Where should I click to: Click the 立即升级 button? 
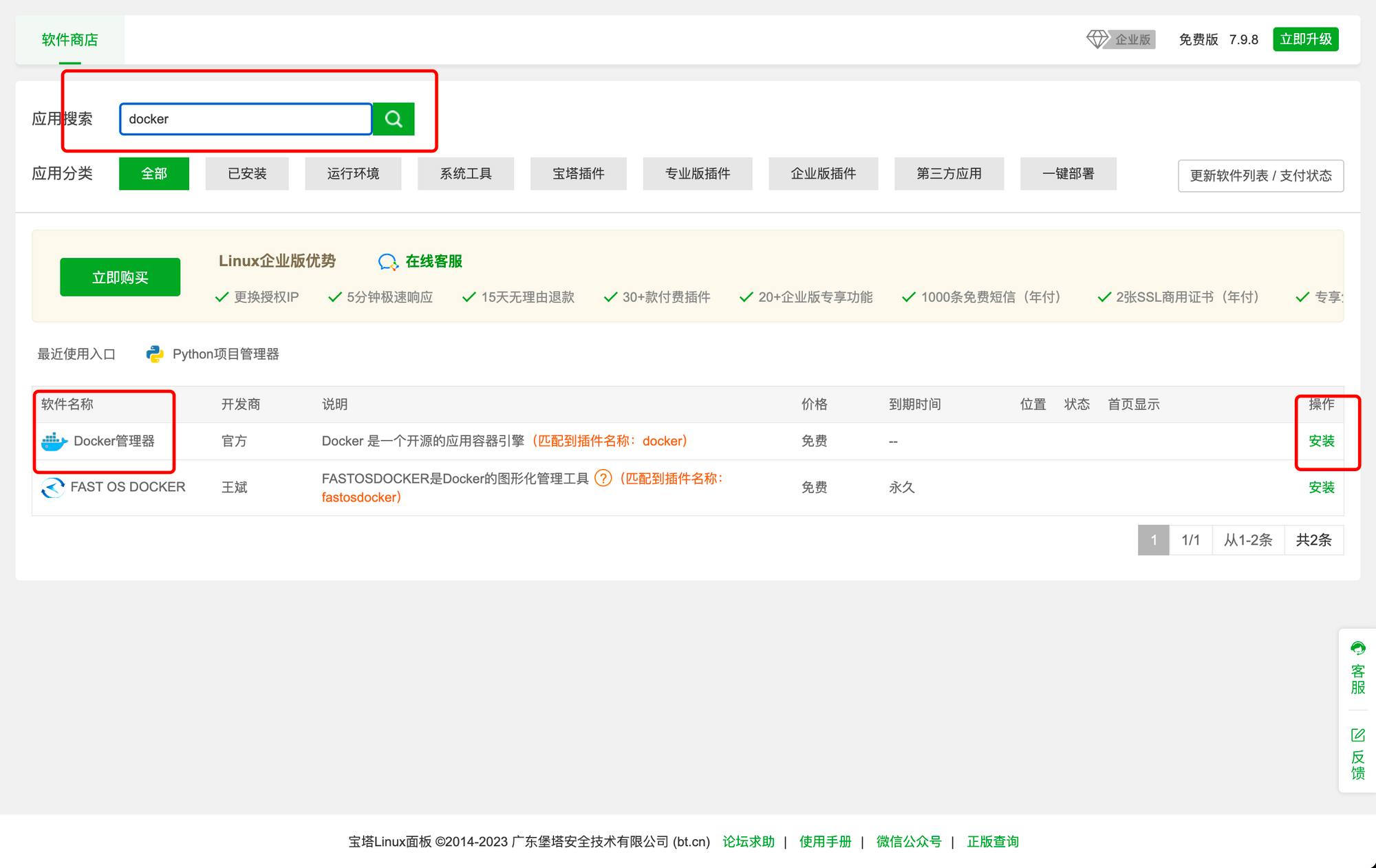point(1306,39)
